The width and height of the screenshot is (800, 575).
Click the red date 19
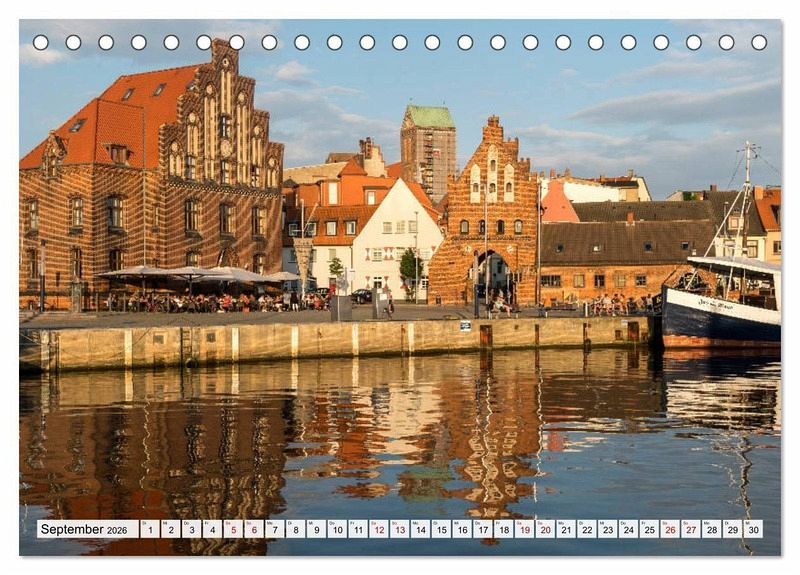[x=524, y=529]
